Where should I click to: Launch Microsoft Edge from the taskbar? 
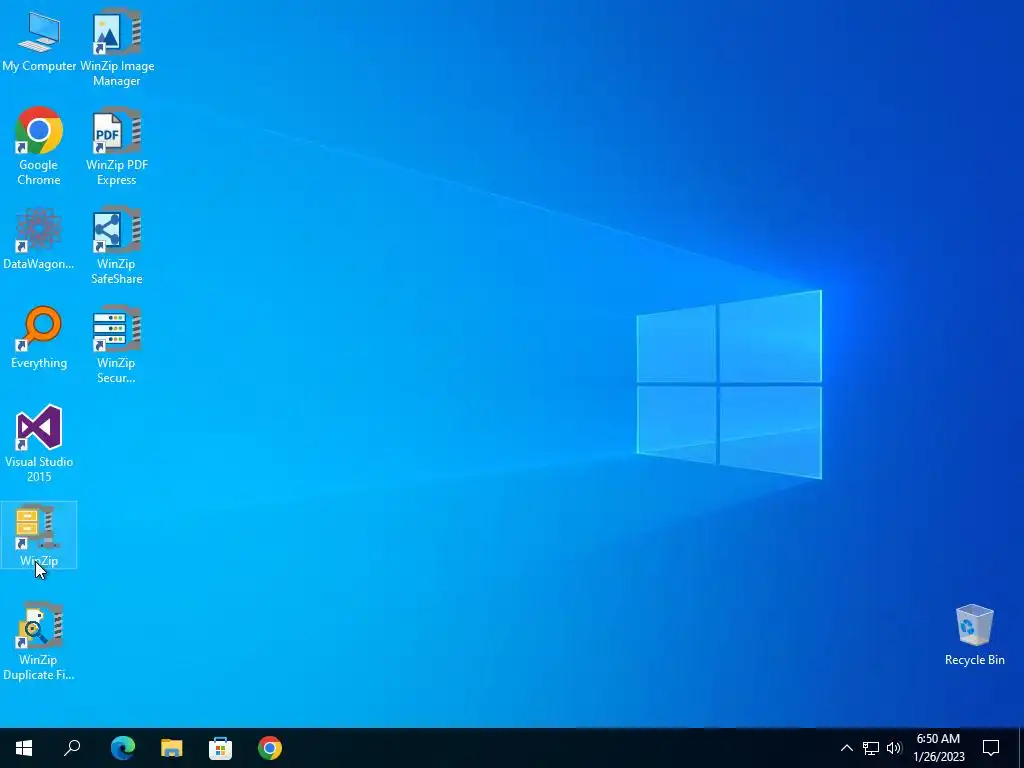pyautogui.click(x=123, y=748)
